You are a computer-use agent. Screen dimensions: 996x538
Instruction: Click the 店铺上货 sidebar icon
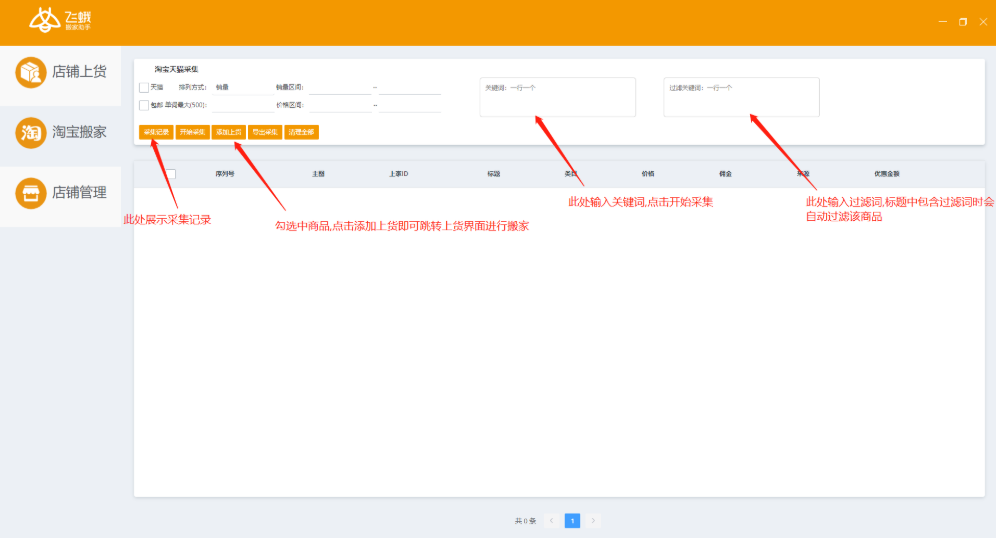(31, 72)
